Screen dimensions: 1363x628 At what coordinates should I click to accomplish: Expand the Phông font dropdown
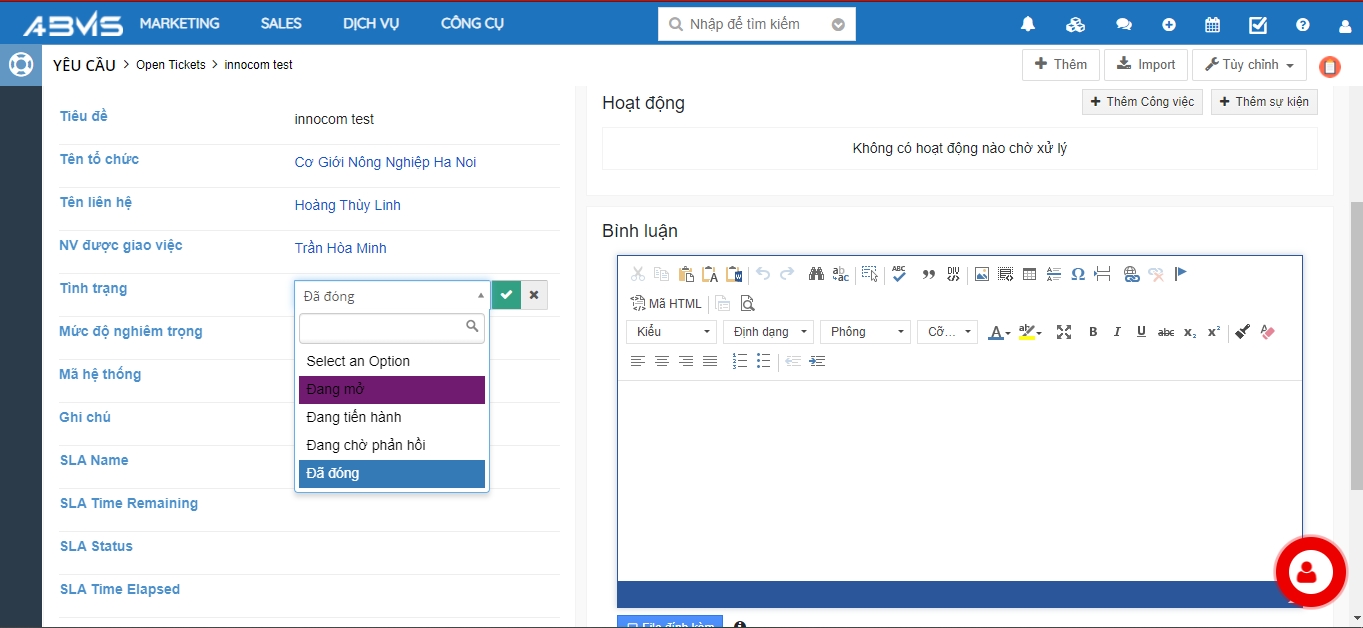pyautogui.click(x=865, y=332)
